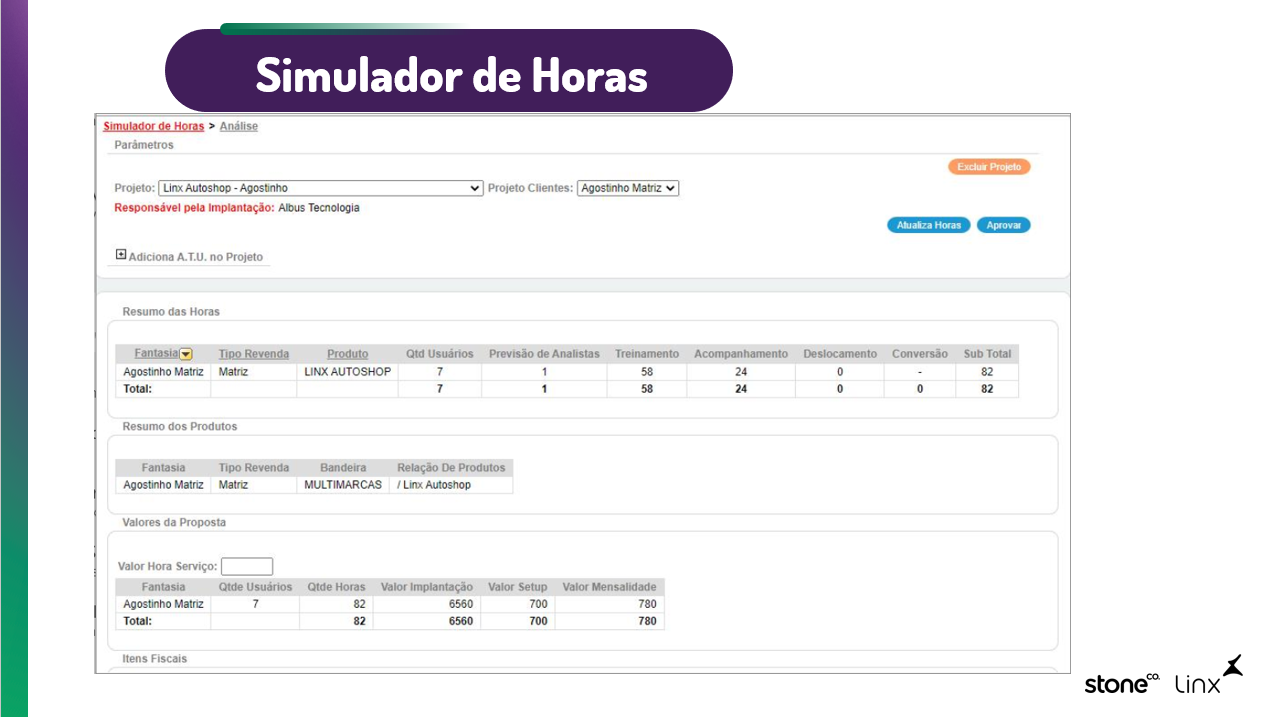Click the Conversão column header
This screenshot has height=717, width=1278.
(x=920, y=354)
